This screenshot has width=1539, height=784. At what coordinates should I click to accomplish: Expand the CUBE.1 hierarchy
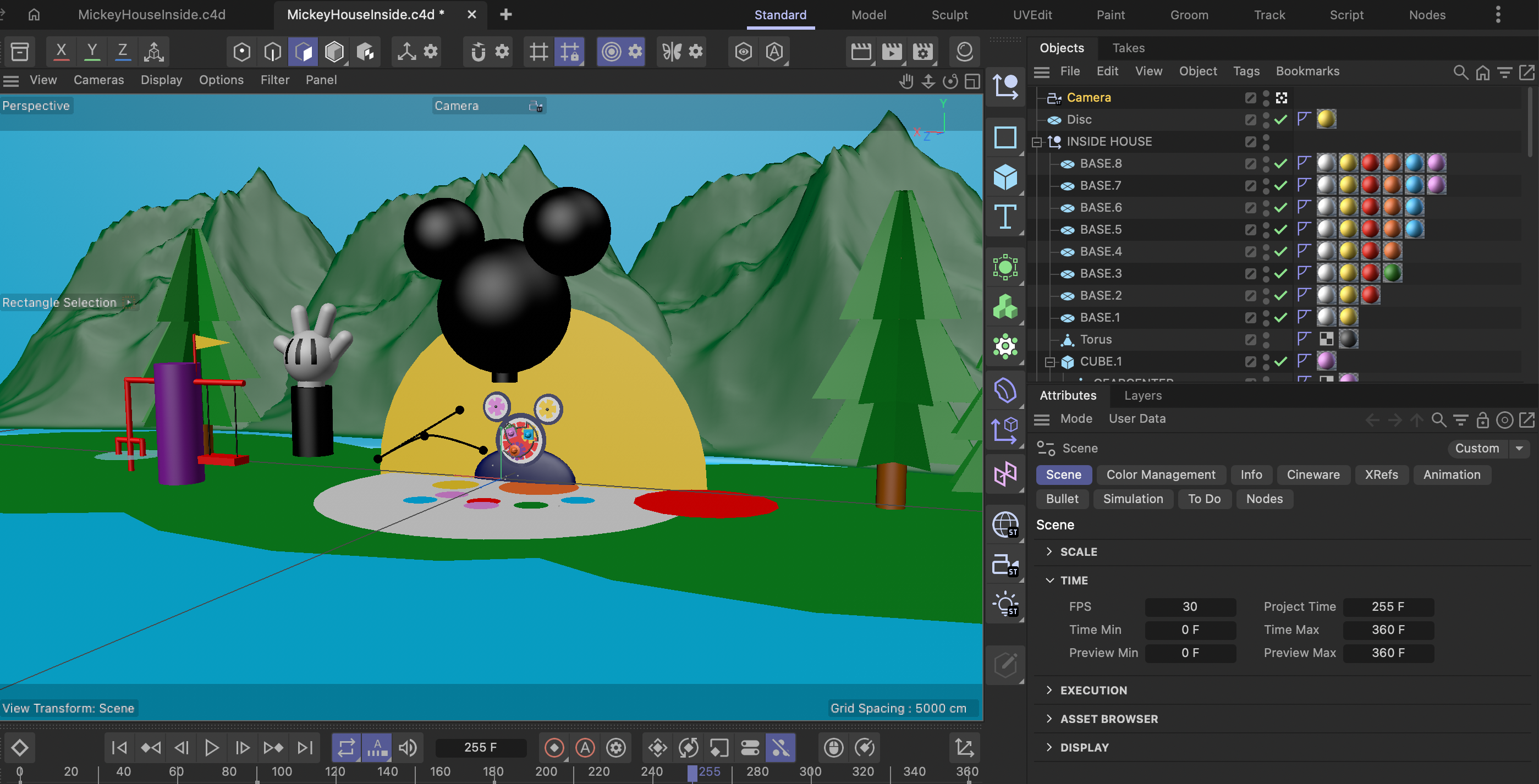pyautogui.click(x=1051, y=361)
